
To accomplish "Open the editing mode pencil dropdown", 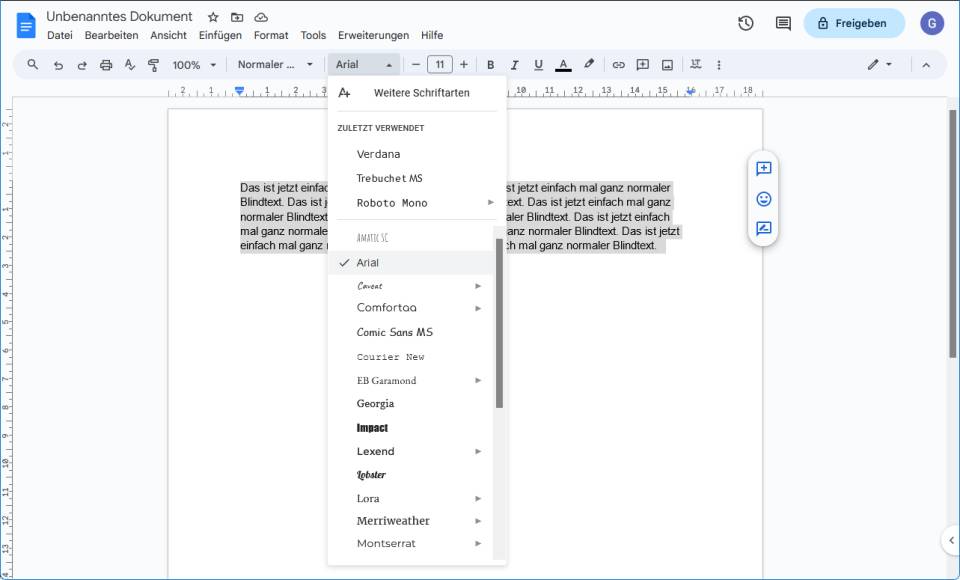I will (x=880, y=64).
